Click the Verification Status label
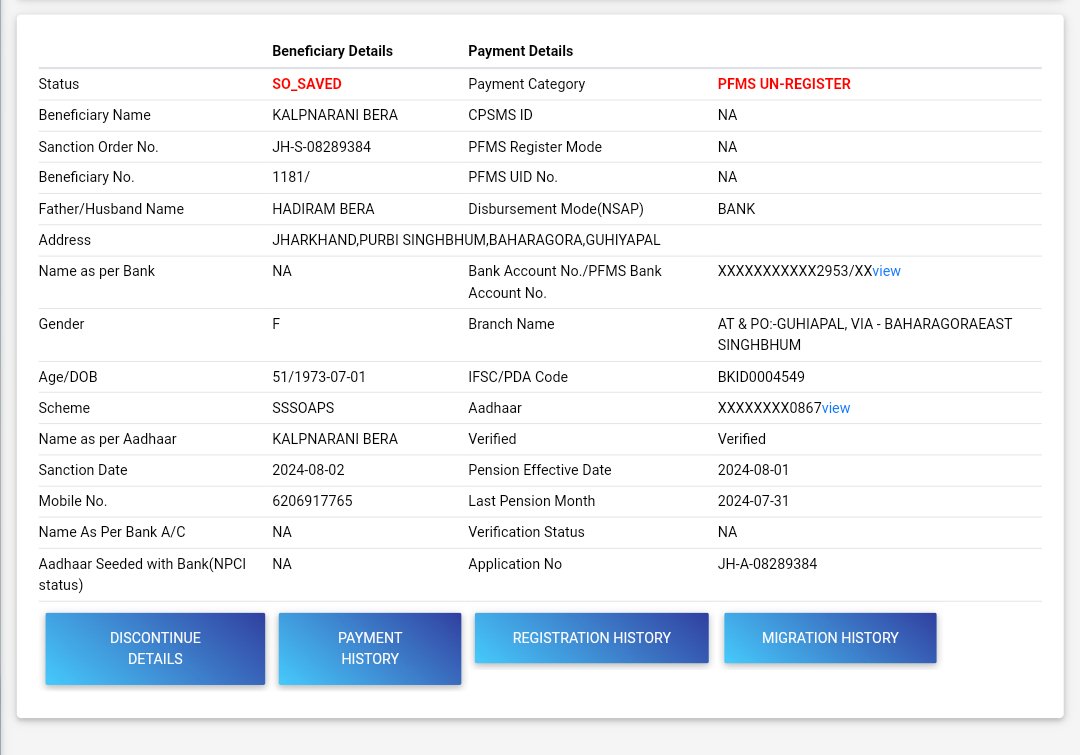 (x=526, y=532)
